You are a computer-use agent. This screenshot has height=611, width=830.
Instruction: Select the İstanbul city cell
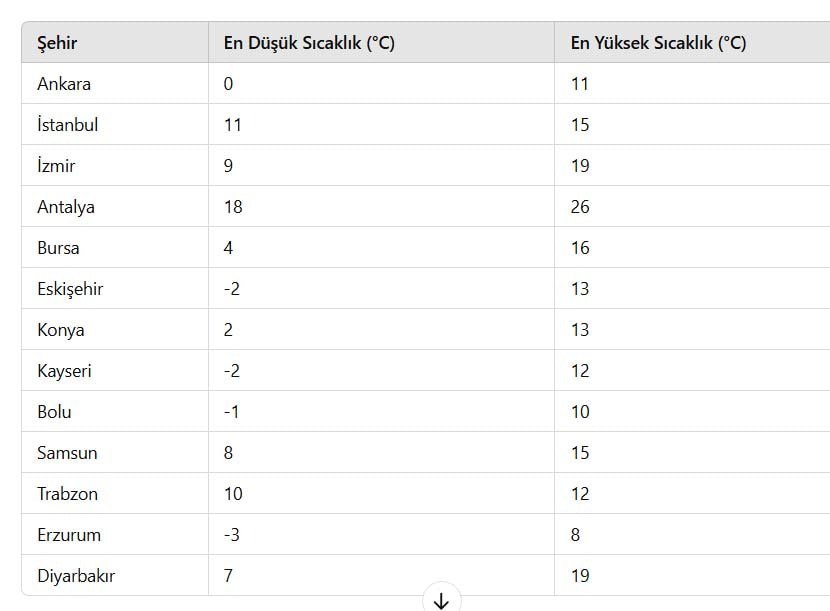click(x=68, y=125)
